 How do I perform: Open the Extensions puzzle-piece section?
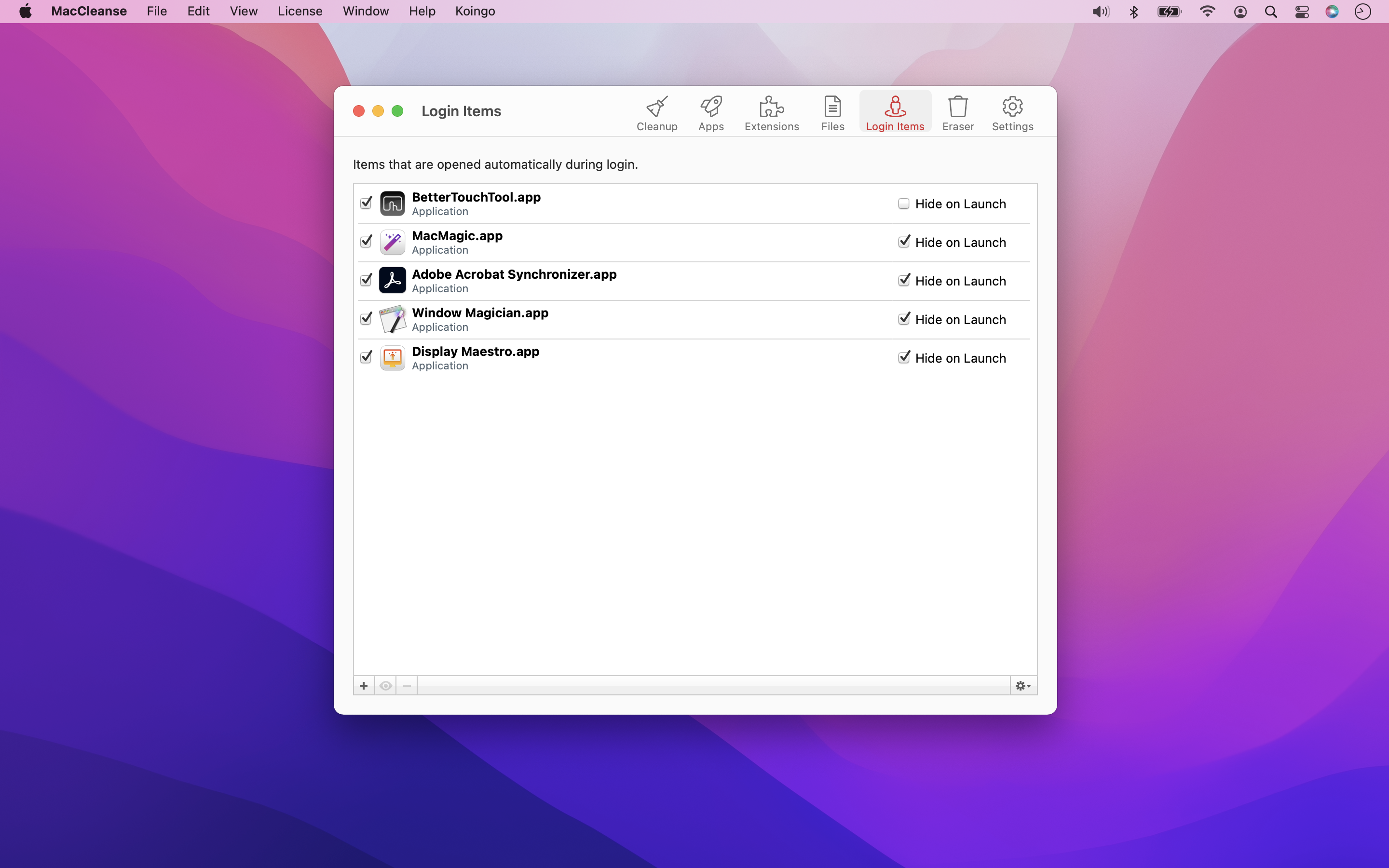(x=771, y=113)
